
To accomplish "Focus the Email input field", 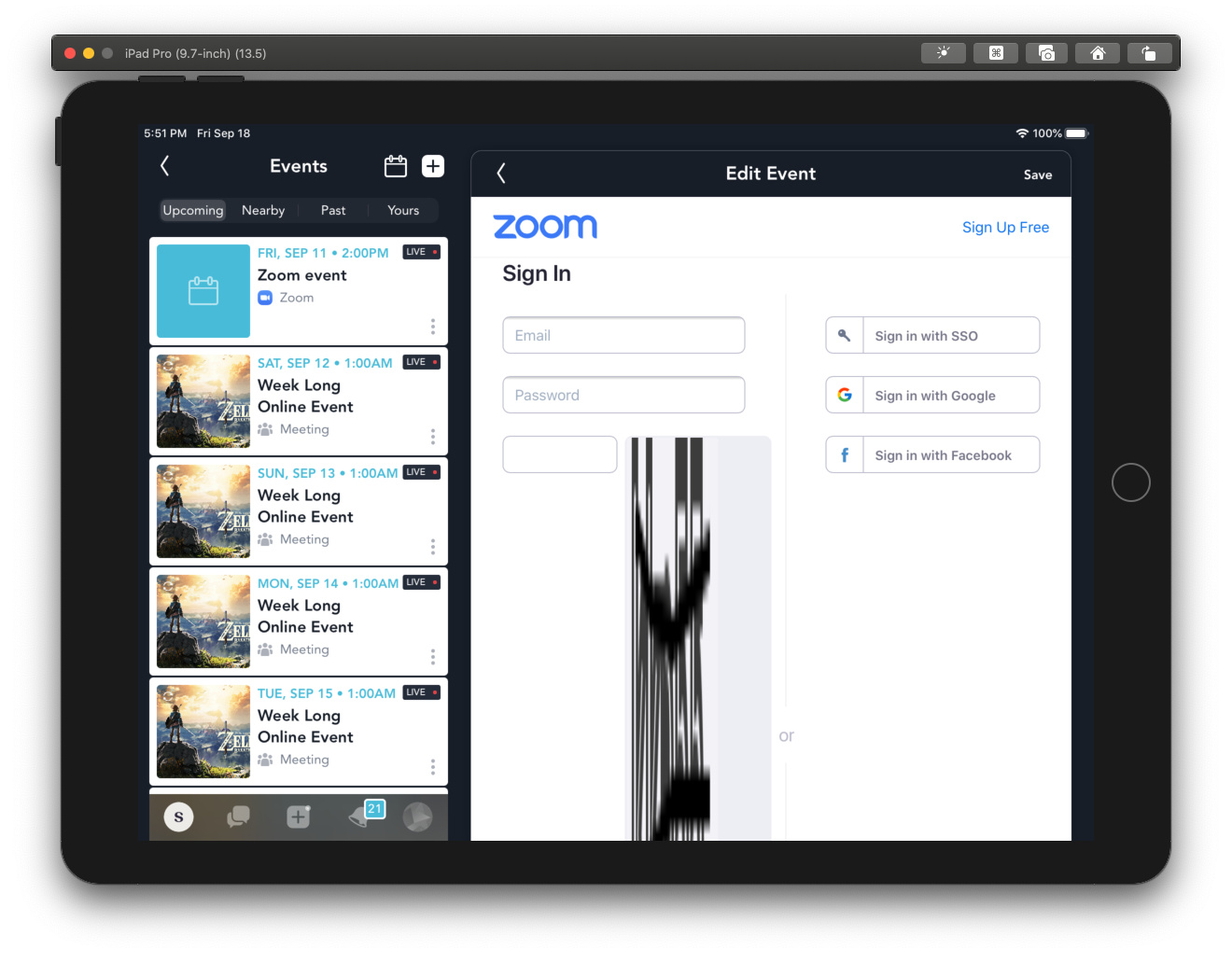I will [x=623, y=335].
